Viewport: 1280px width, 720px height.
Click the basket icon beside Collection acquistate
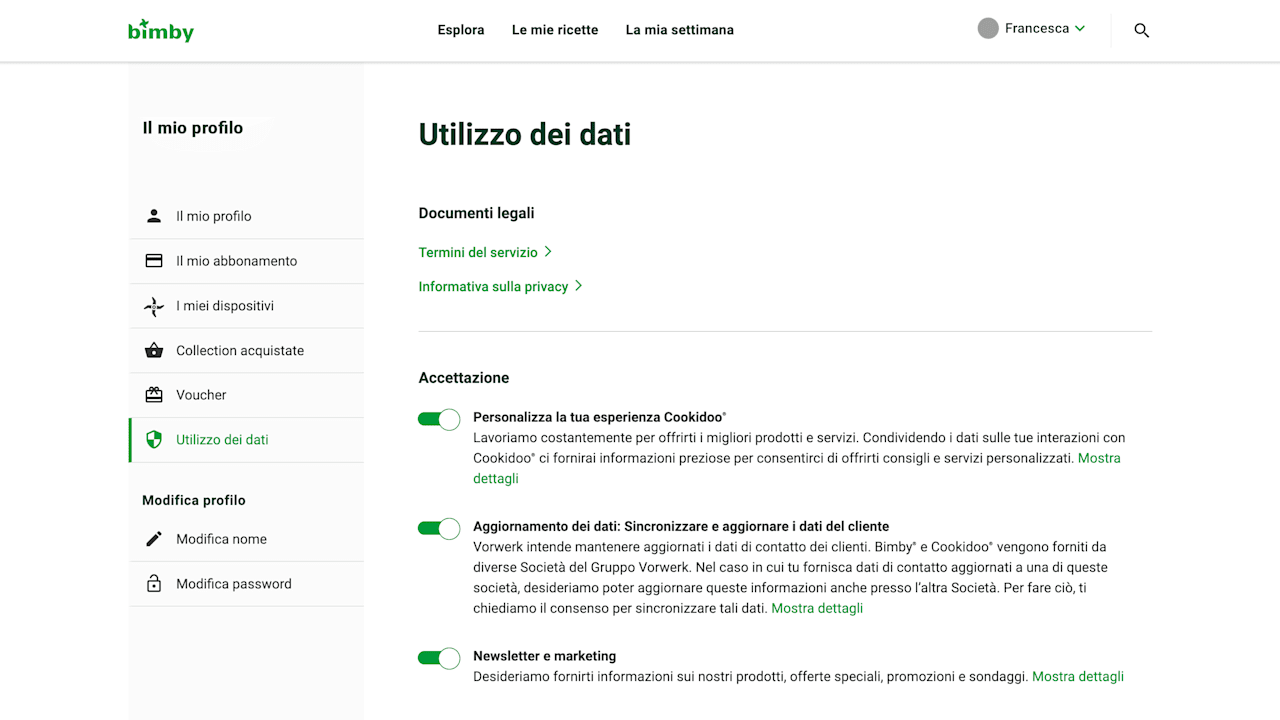pyautogui.click(x=154, y=350)
